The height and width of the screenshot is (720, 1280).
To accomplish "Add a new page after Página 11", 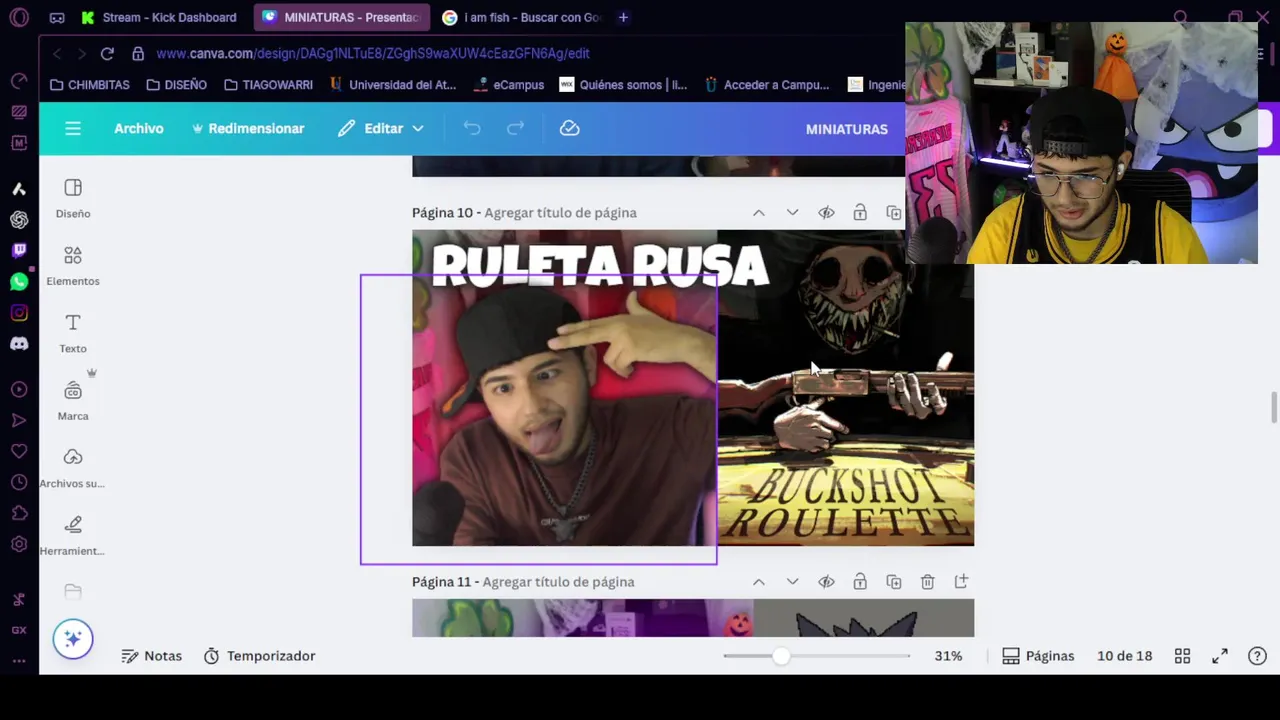I will click(x=961, y=582).
